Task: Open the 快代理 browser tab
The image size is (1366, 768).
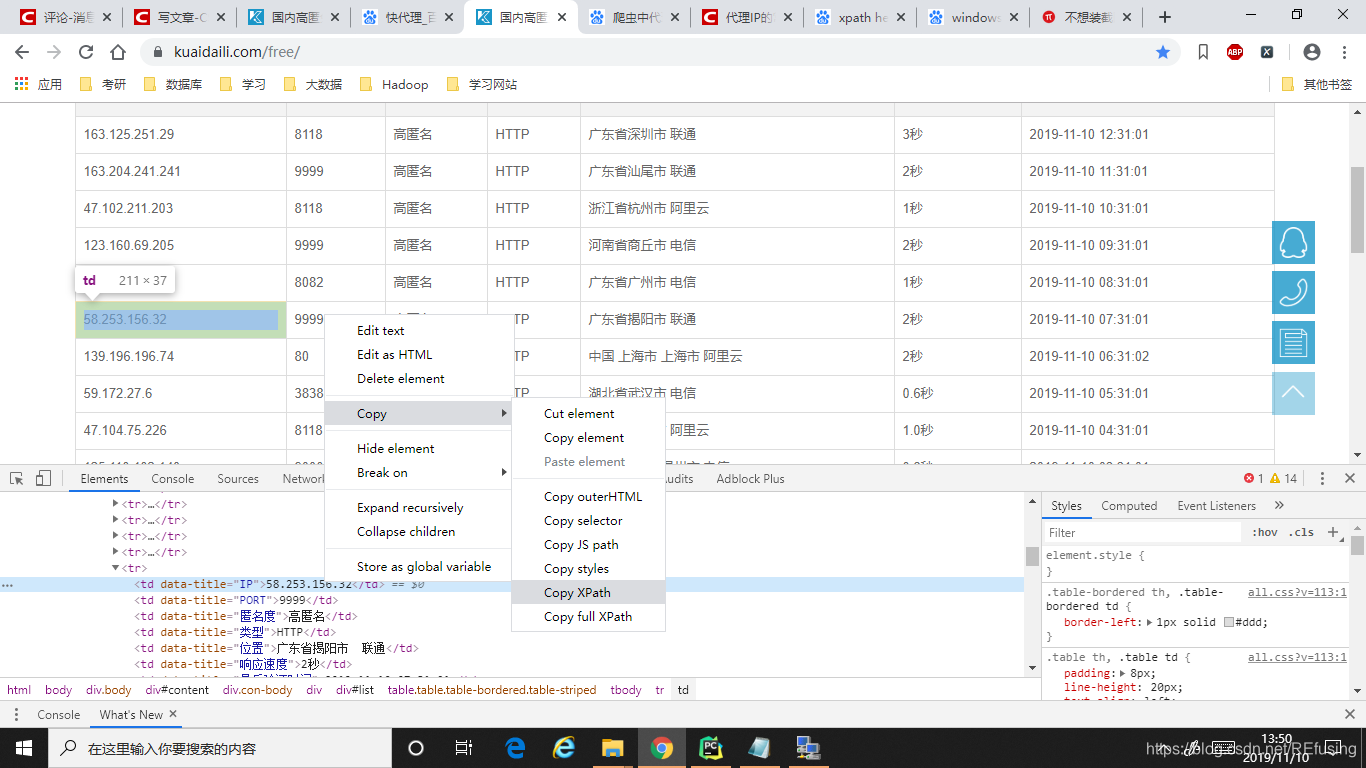Action: click(408, 17)
